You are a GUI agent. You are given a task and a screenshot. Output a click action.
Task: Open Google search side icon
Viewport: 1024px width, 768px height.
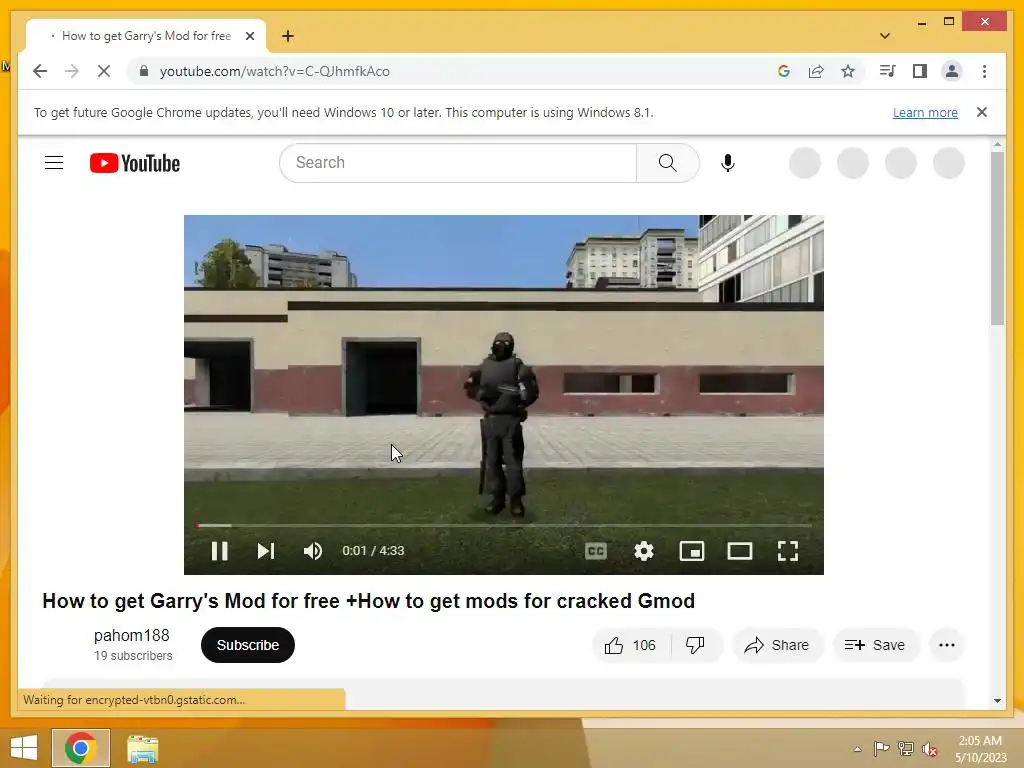pos(784,71)
